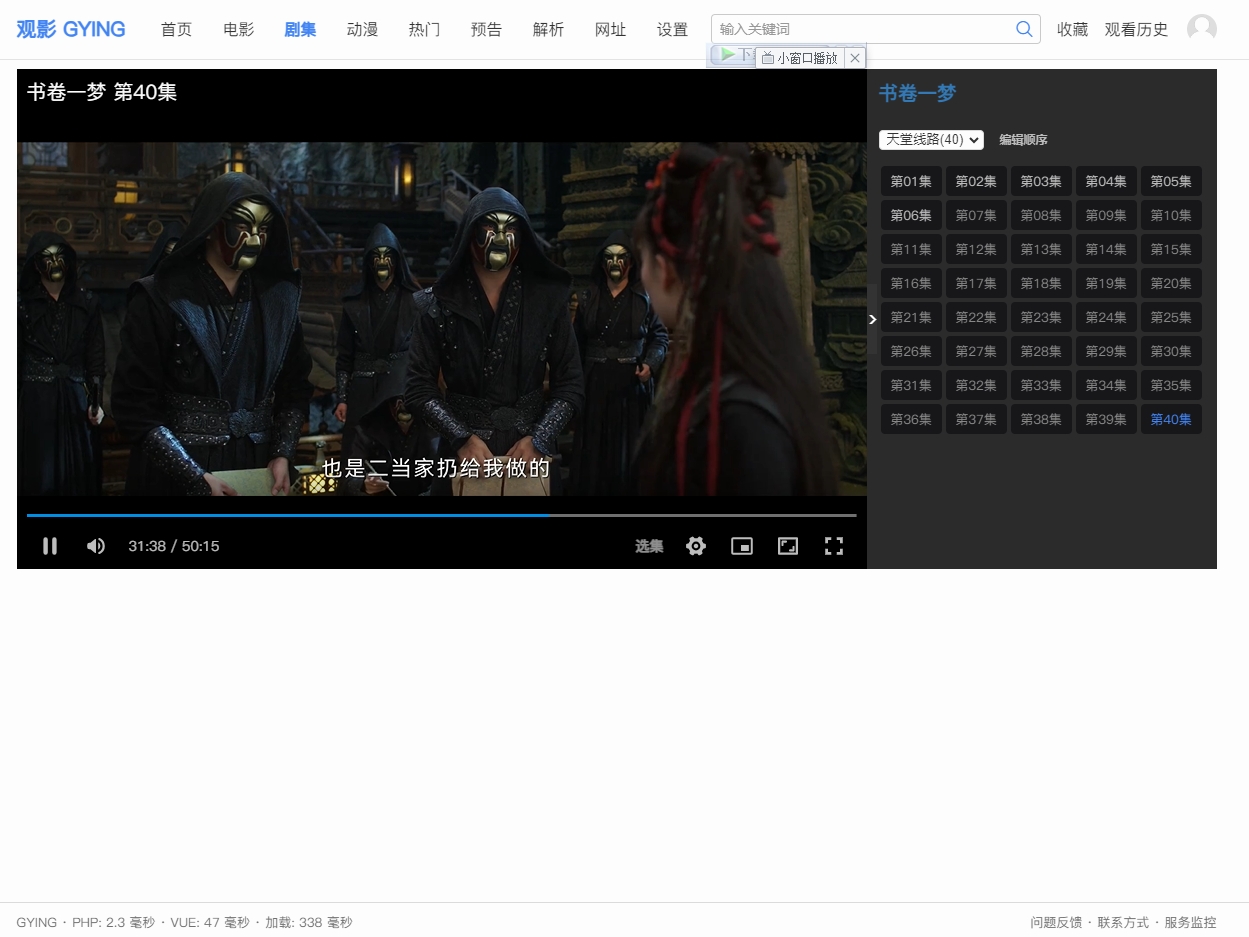Open the 设置 page
The image size is (1249, 937).
(672, 29)
